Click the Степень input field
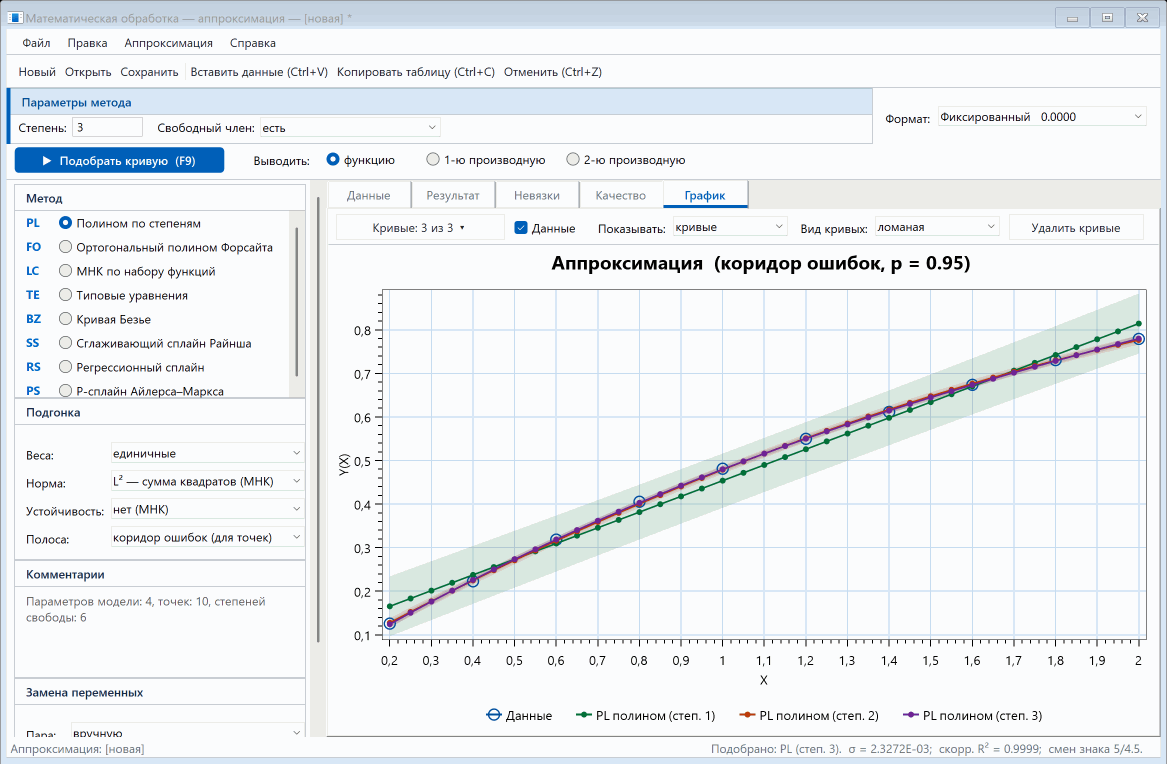Viewport: 1167px width, 764px height. 107,127
